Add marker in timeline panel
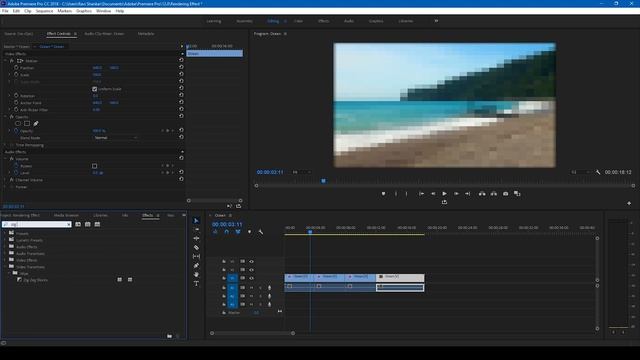 [x=249, y=232]
